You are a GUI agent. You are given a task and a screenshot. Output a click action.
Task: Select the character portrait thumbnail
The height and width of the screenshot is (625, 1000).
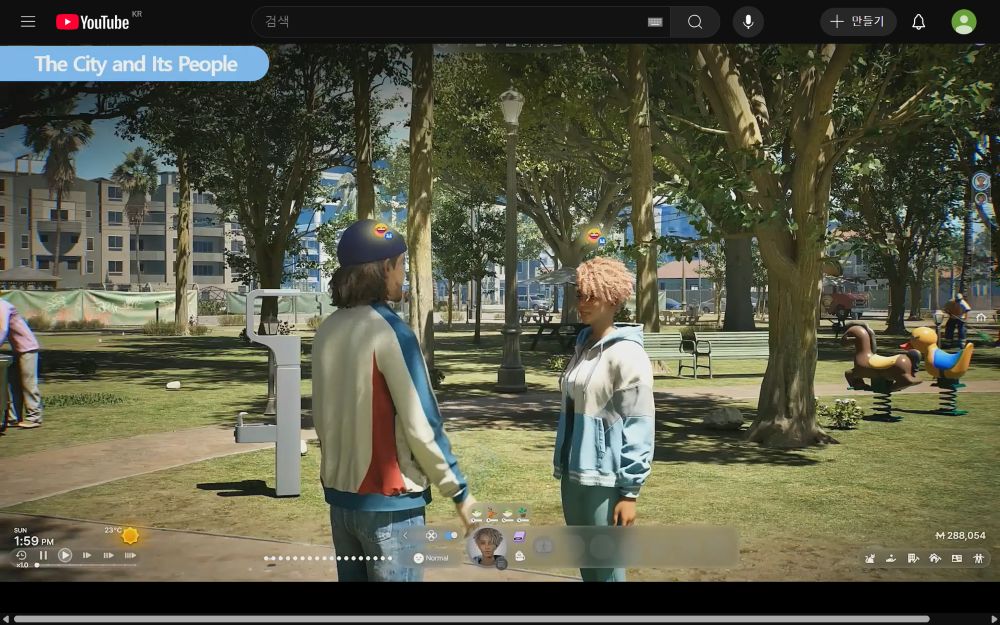click(488, 546)
